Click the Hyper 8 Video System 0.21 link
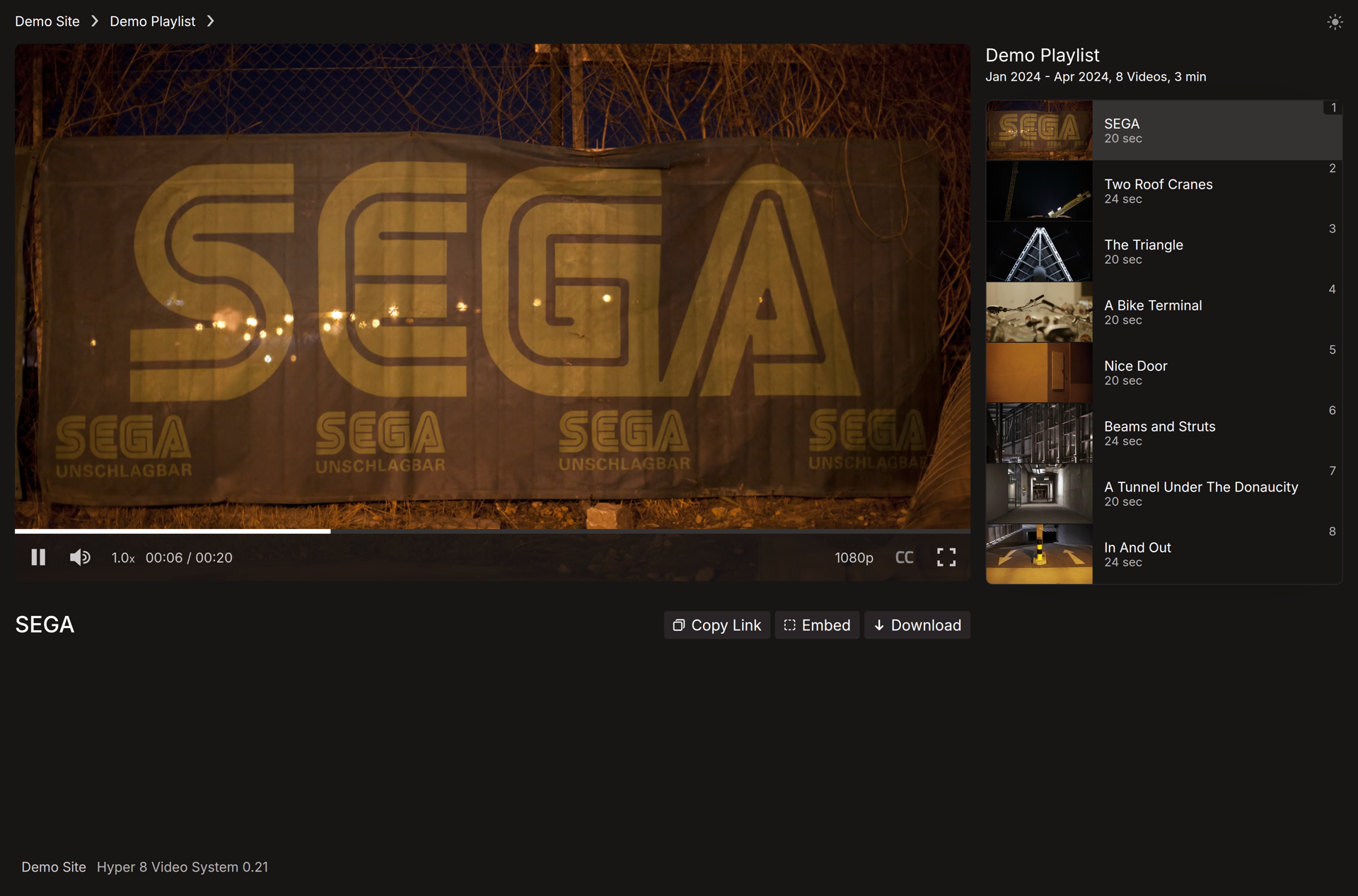The image size is (1358, 896). (182, 867)
